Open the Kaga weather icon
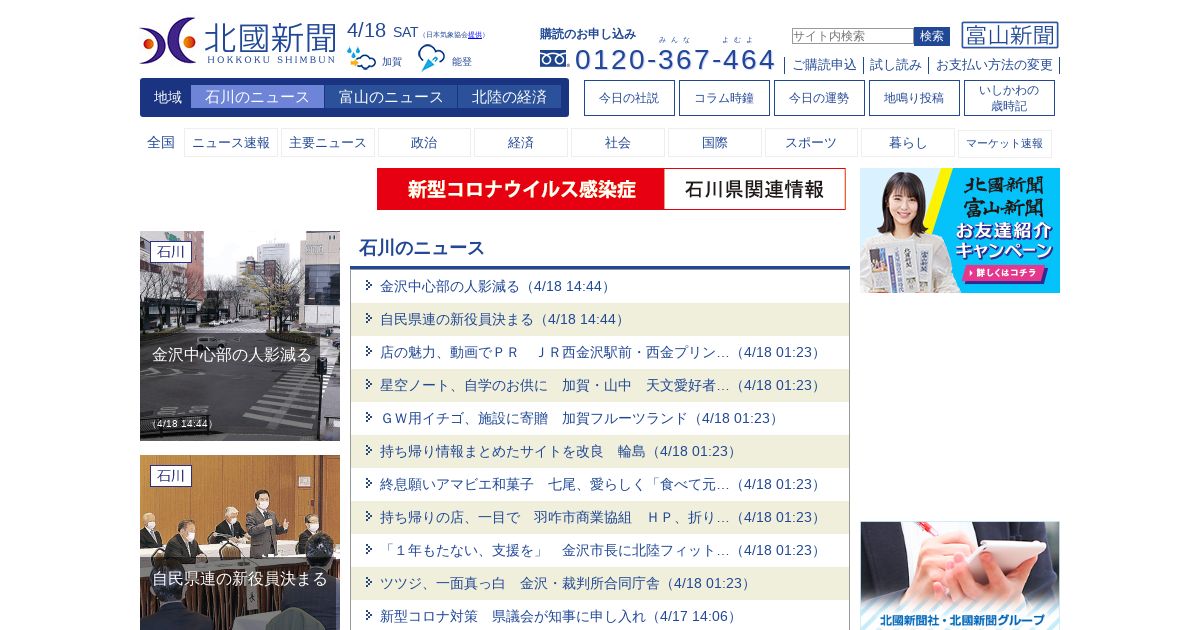This screenshot has width=1200, height=630. (x=361, y=59)
